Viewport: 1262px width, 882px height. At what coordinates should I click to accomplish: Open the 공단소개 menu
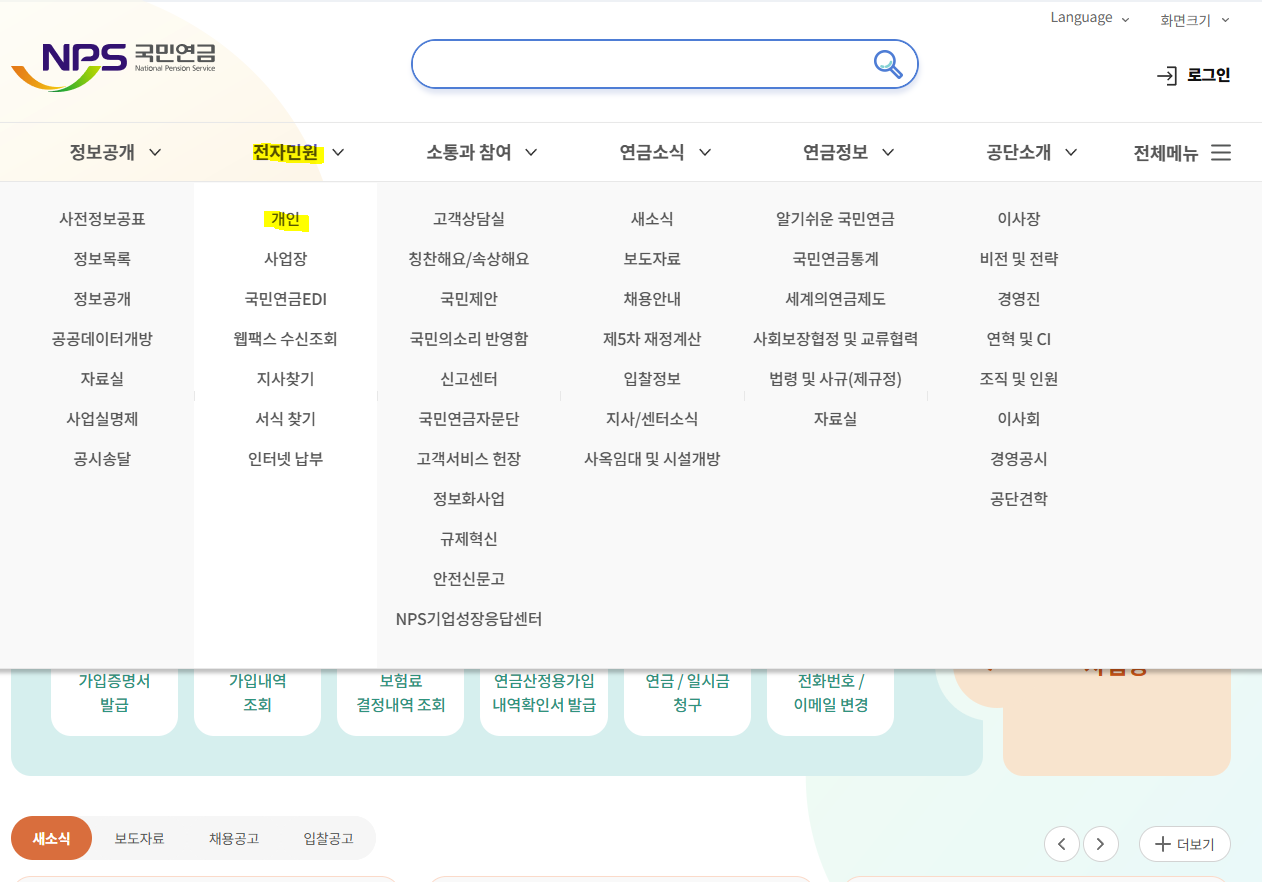tap(1016, 152)
